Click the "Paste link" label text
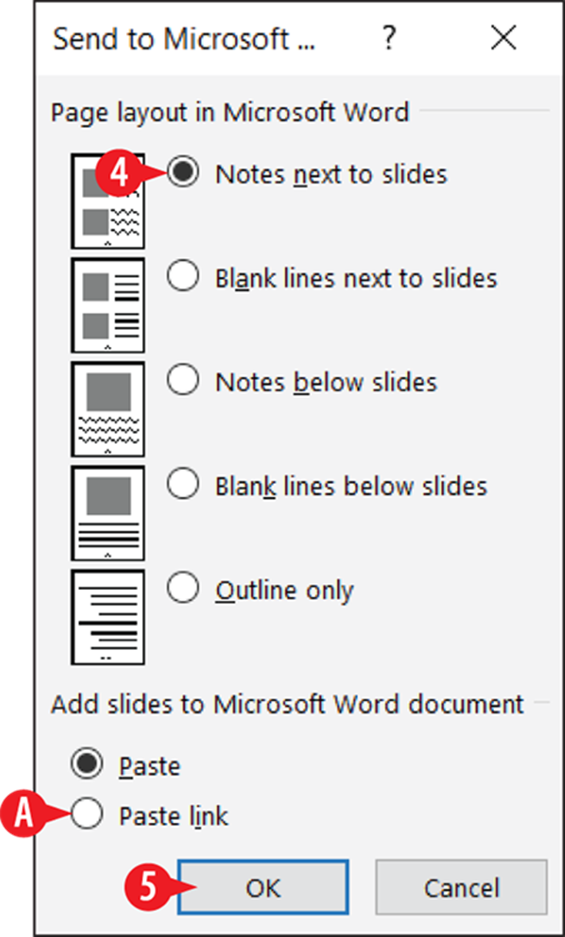 173,816
